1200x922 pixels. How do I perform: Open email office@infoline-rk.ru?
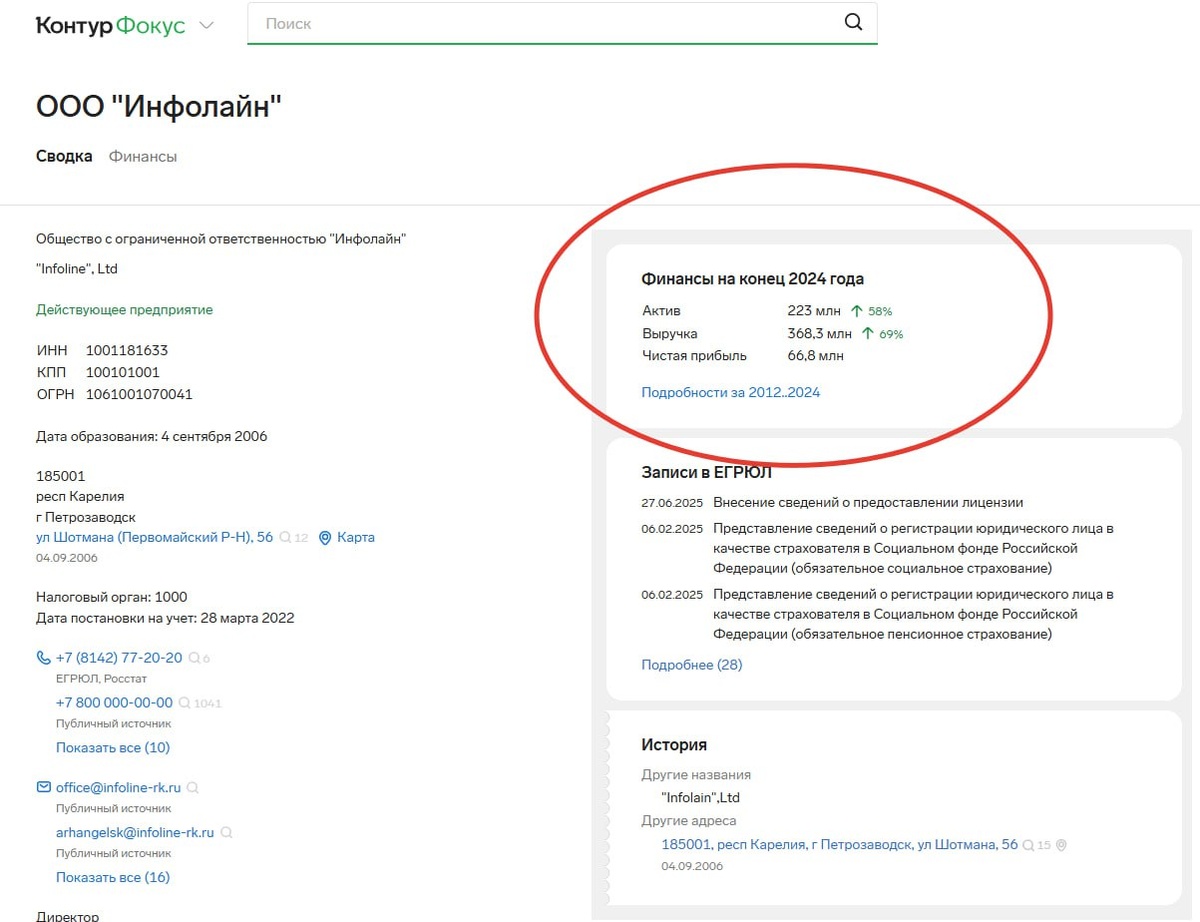tap(119, 787)
